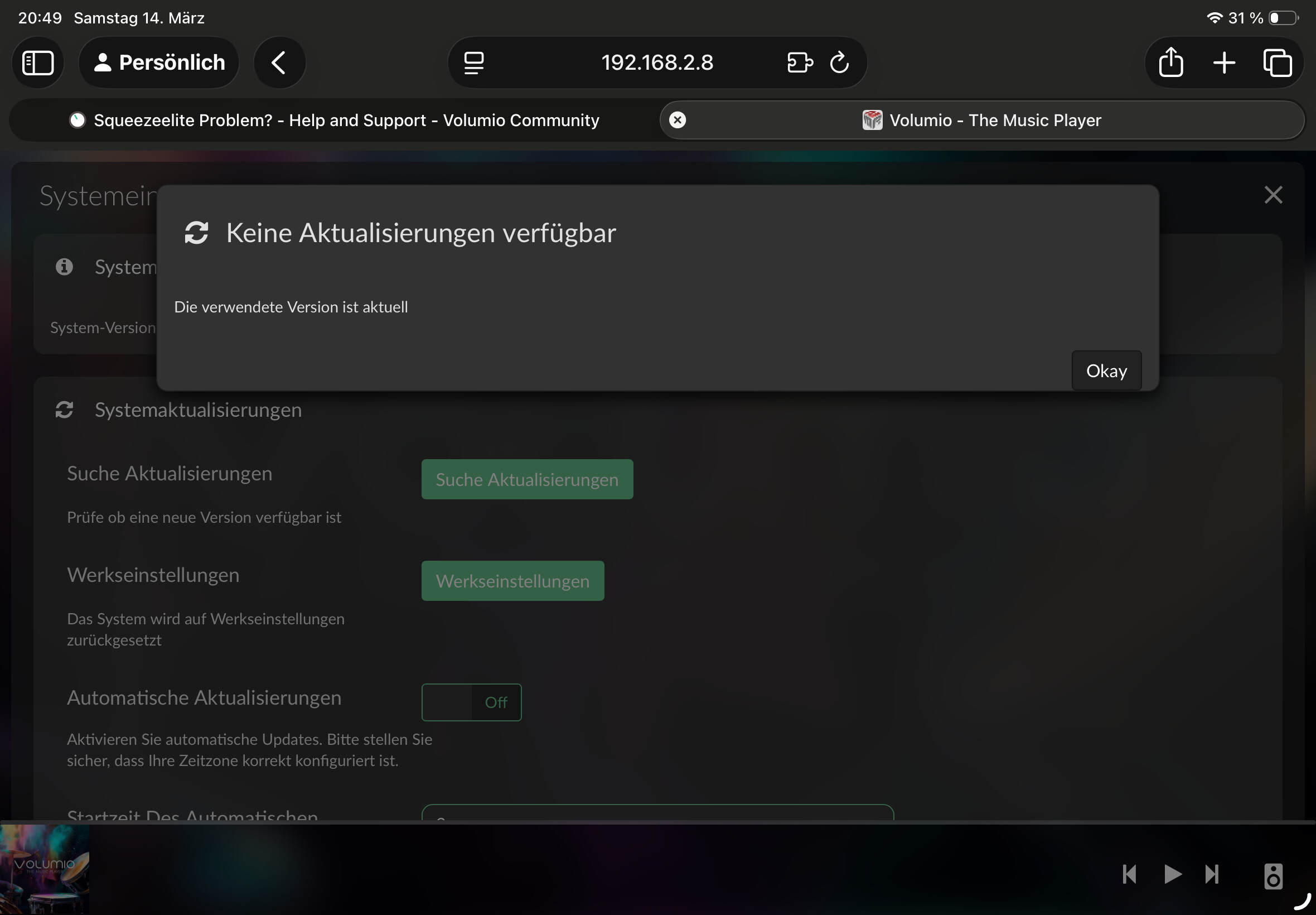1316x915 pixels.
Task: Click the Volumio album art thumbnail
Action: pyautogui.click(x=44, y=869)
